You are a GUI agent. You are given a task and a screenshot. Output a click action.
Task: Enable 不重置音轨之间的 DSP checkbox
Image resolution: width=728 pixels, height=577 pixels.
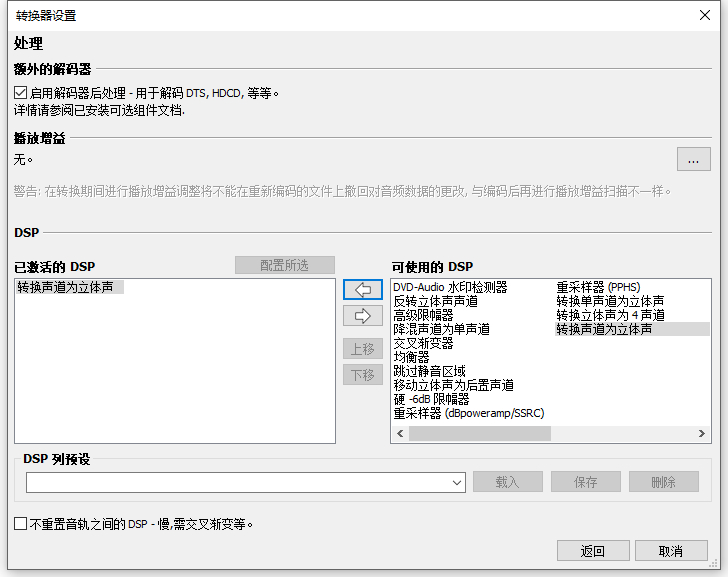pos(20,524)
